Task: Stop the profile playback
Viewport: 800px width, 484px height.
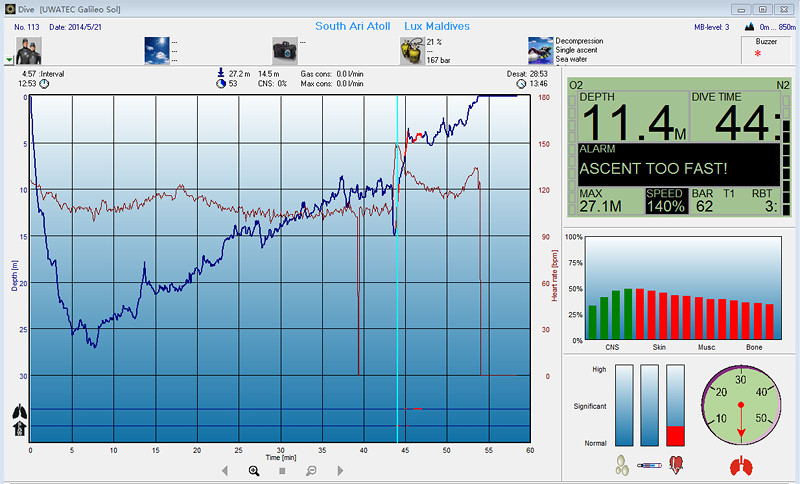Action: 282,471
